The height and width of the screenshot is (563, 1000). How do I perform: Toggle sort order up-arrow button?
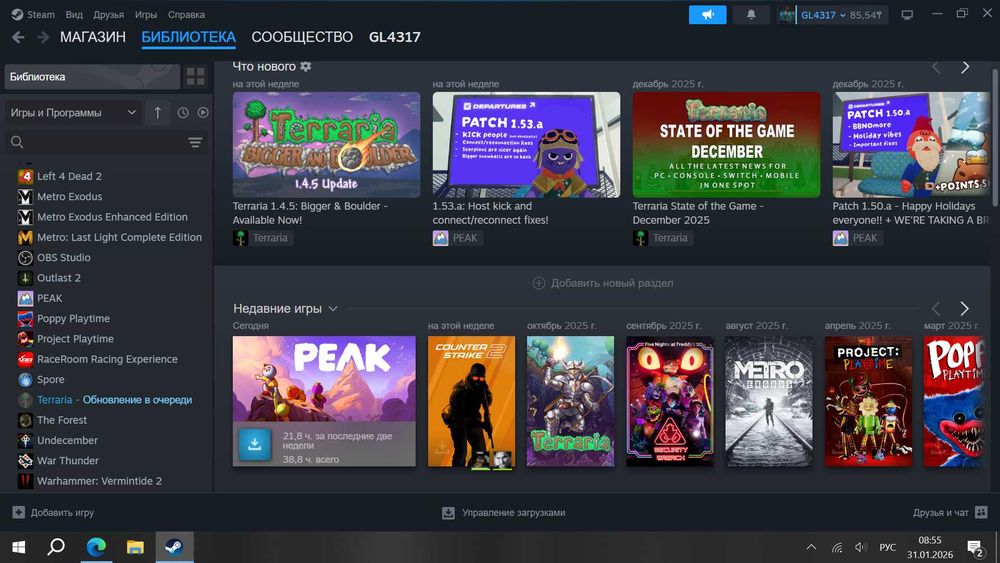coord(158,113)
